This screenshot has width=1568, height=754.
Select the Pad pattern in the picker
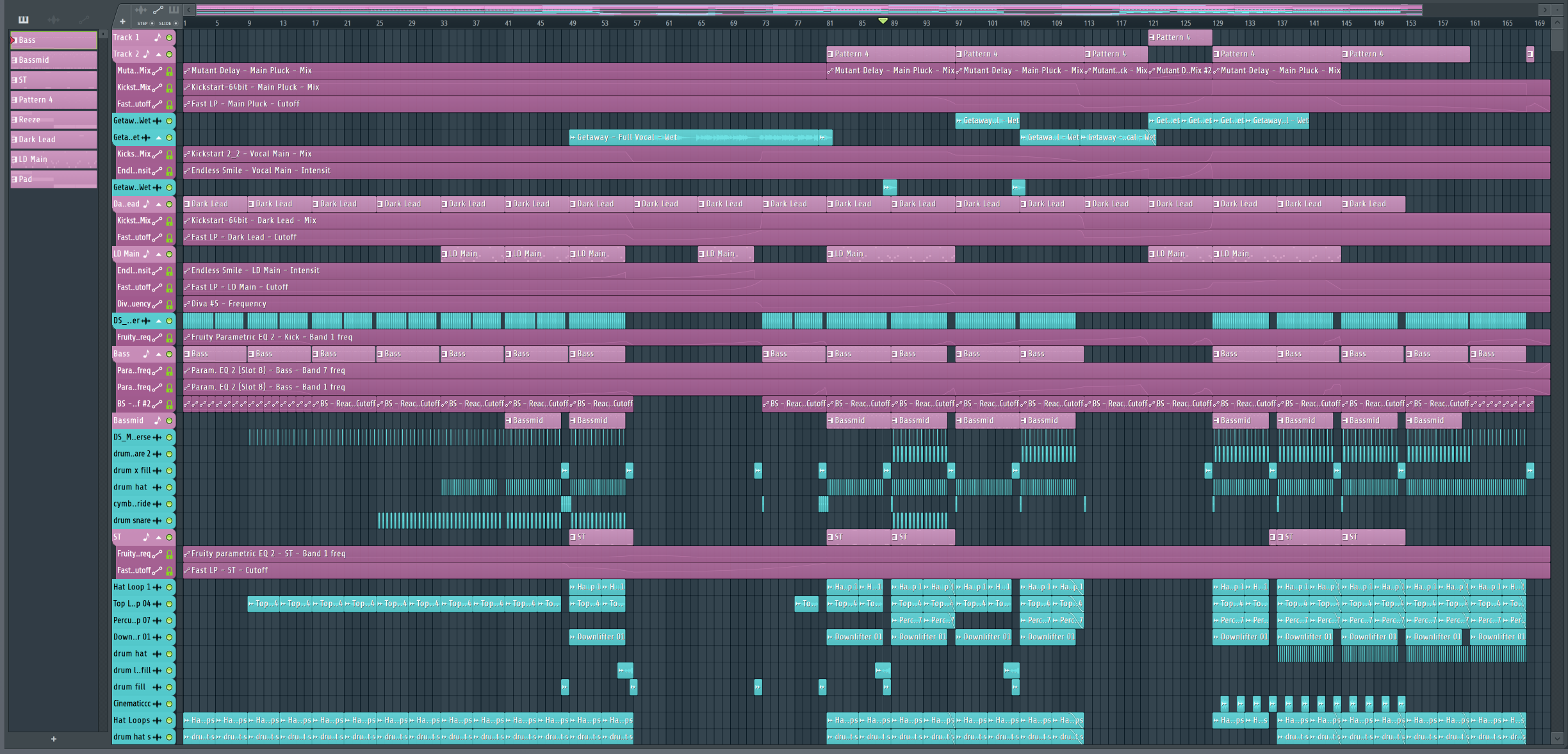click(x=54, y=179)
